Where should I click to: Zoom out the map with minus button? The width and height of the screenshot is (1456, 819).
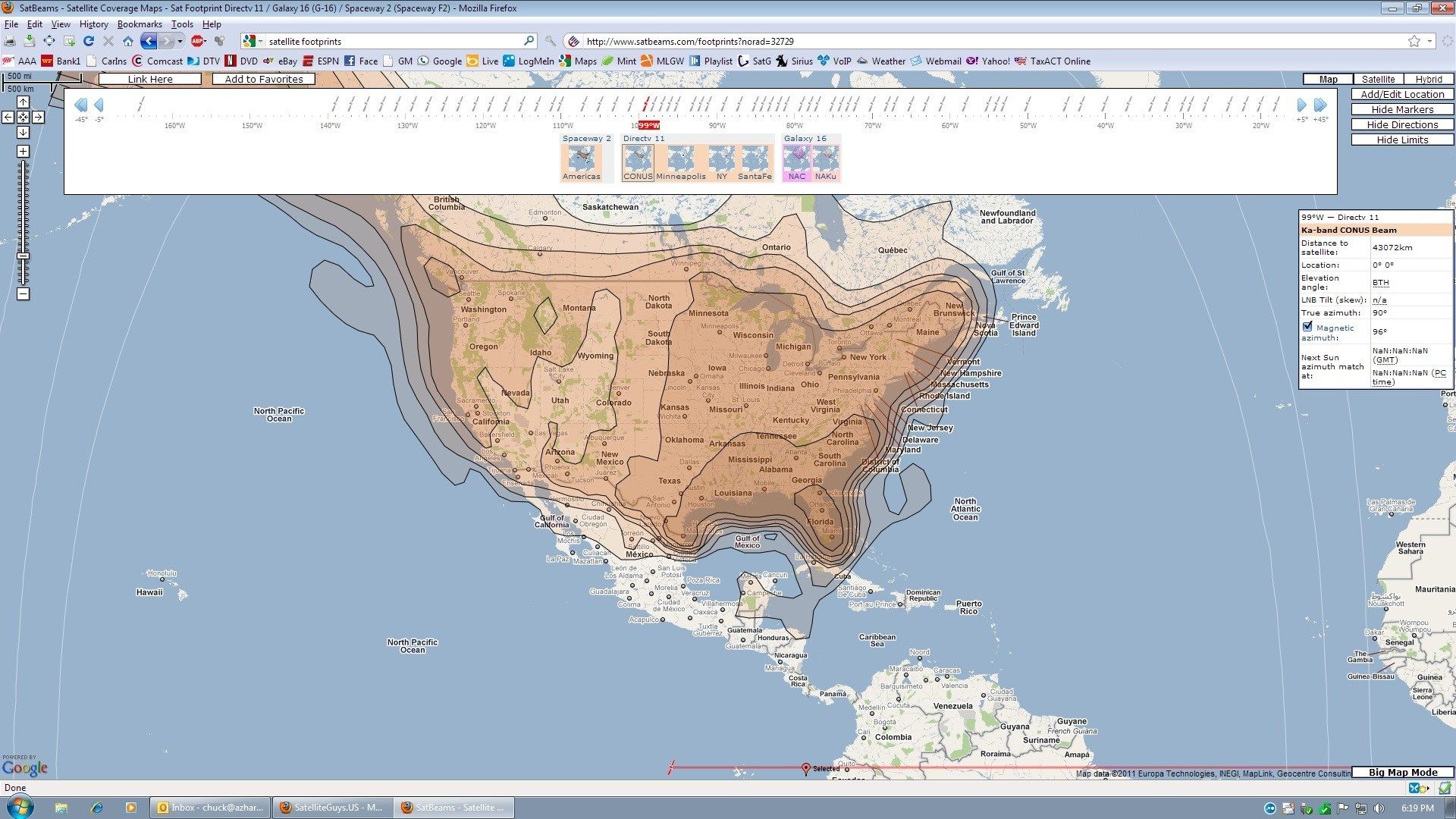(23, 293)
